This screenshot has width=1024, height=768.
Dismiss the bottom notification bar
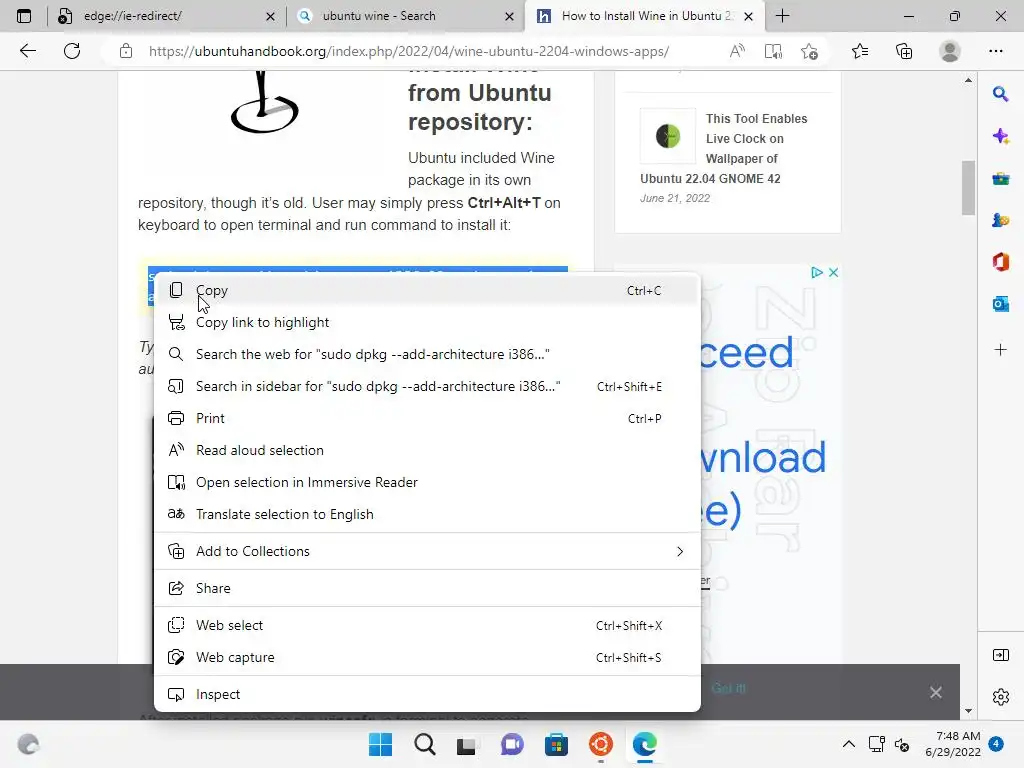point(936,692)
